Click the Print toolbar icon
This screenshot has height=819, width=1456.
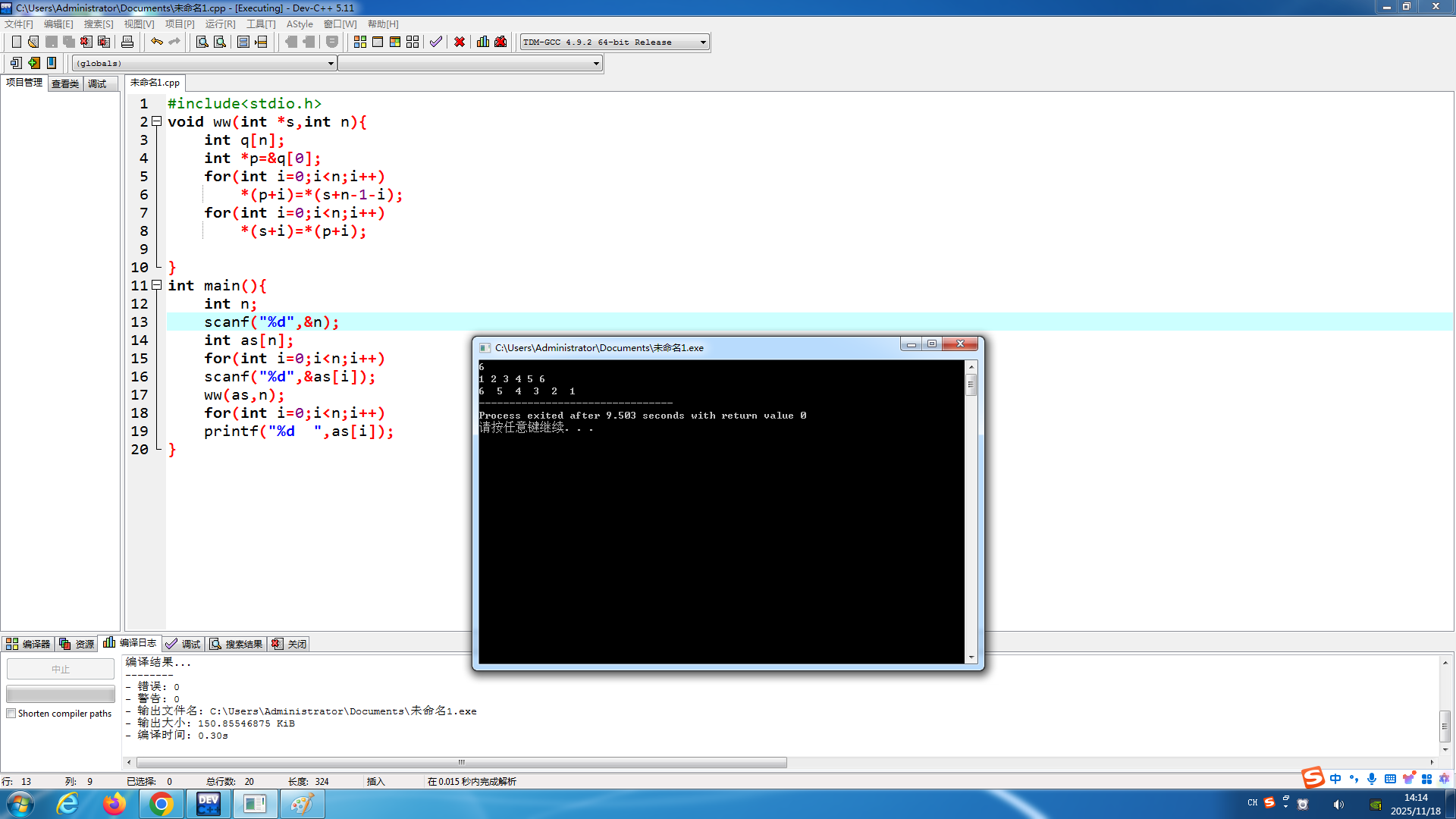(x=127, y=42)
